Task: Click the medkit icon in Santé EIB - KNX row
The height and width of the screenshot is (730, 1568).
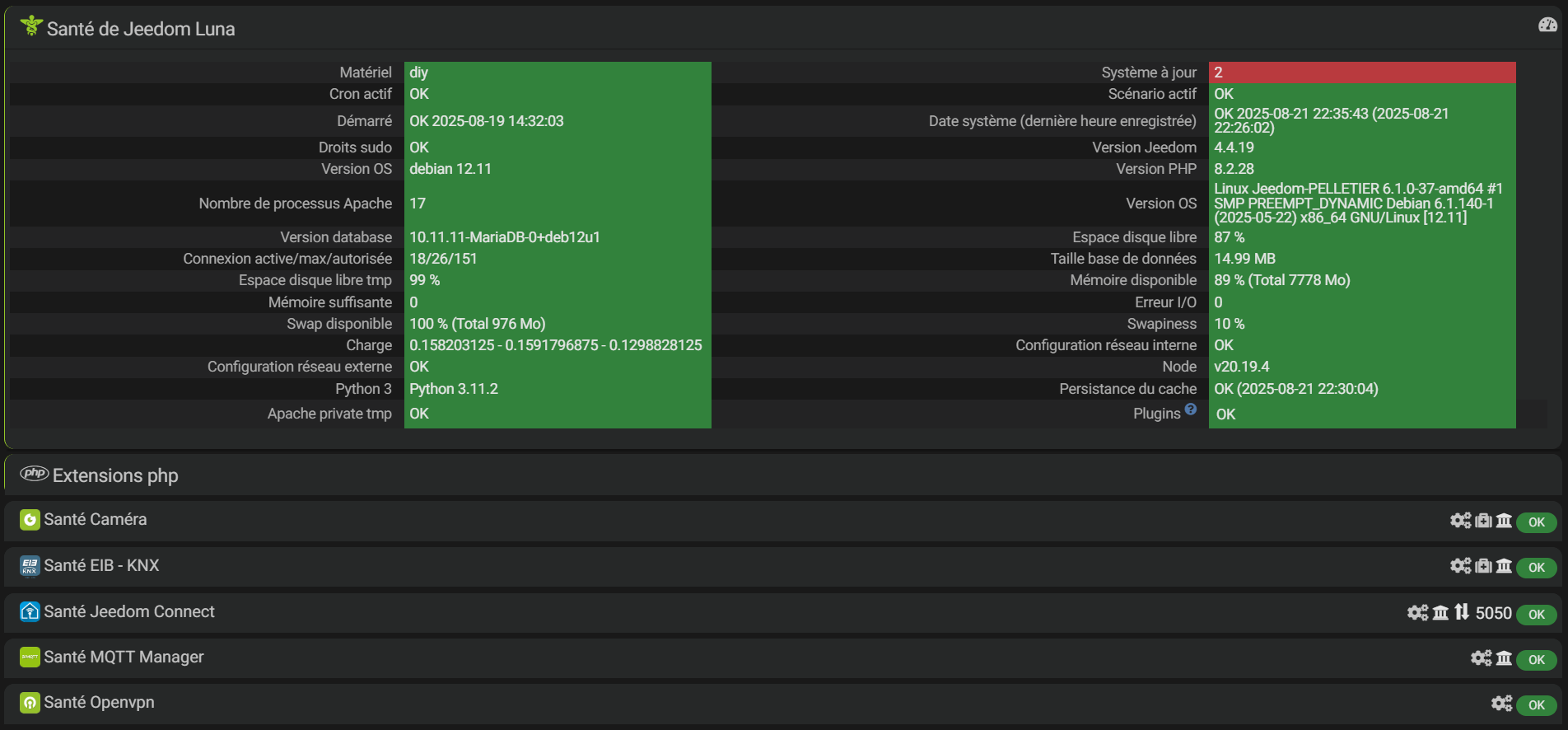Action: pyautogui.click(x=1483, y=566)
